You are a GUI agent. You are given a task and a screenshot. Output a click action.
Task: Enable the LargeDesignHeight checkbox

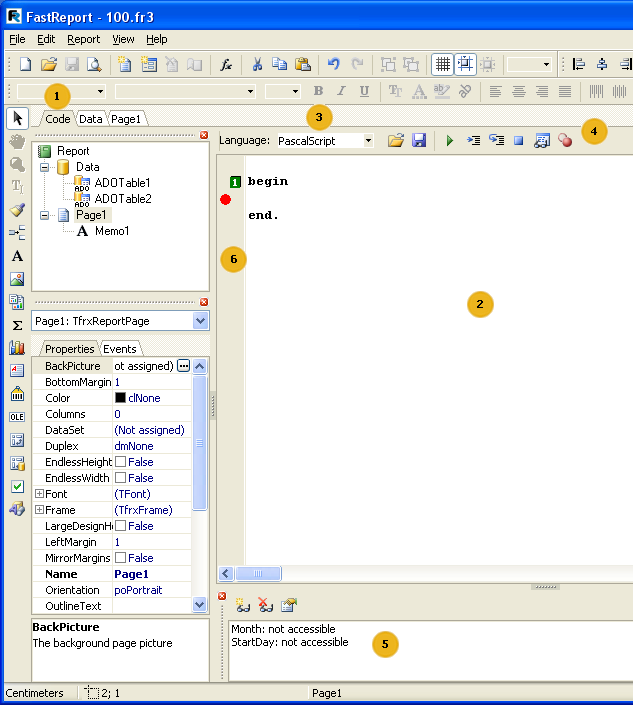coord(121,526)
